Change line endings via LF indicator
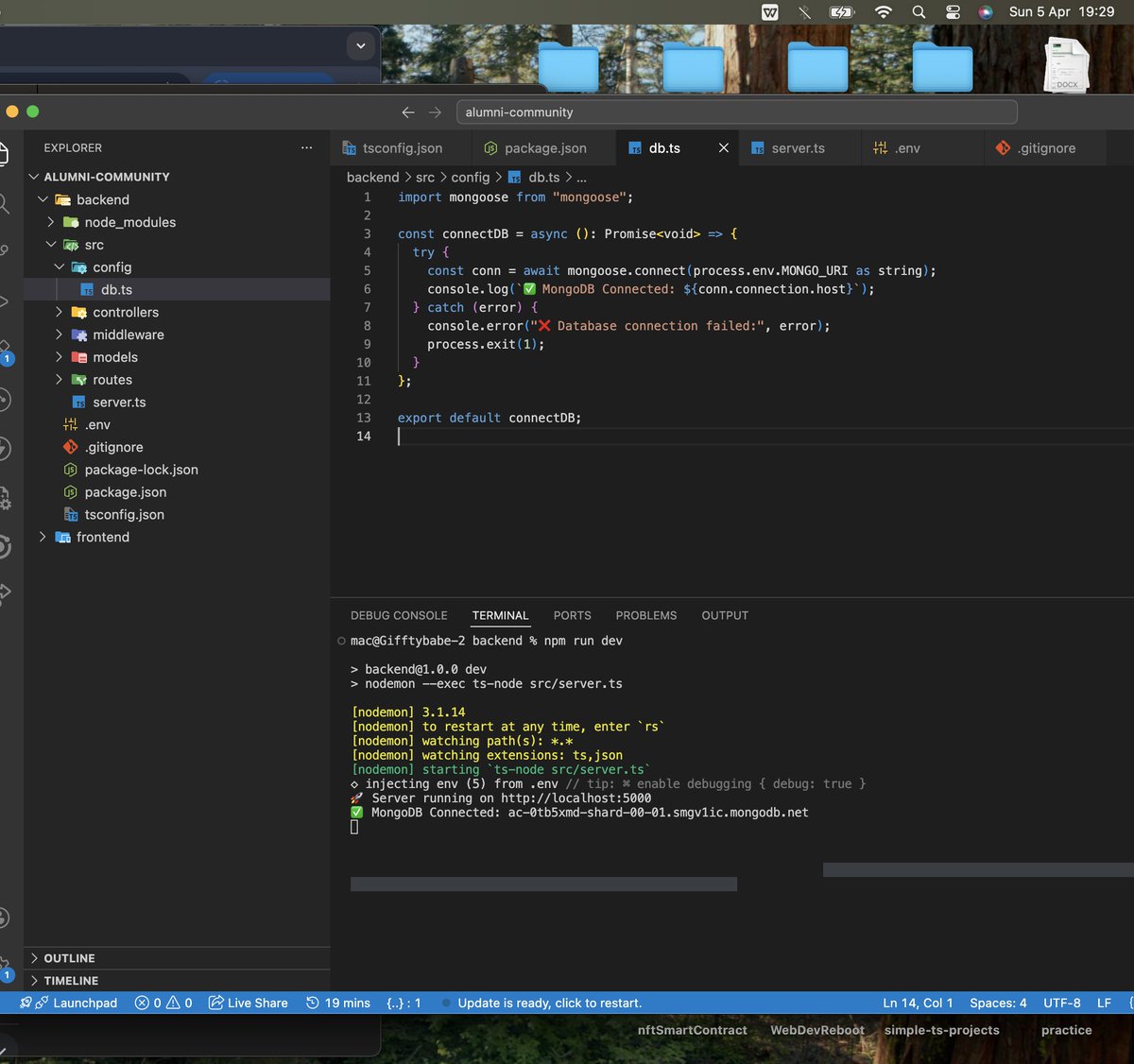 (1104, 1003)
